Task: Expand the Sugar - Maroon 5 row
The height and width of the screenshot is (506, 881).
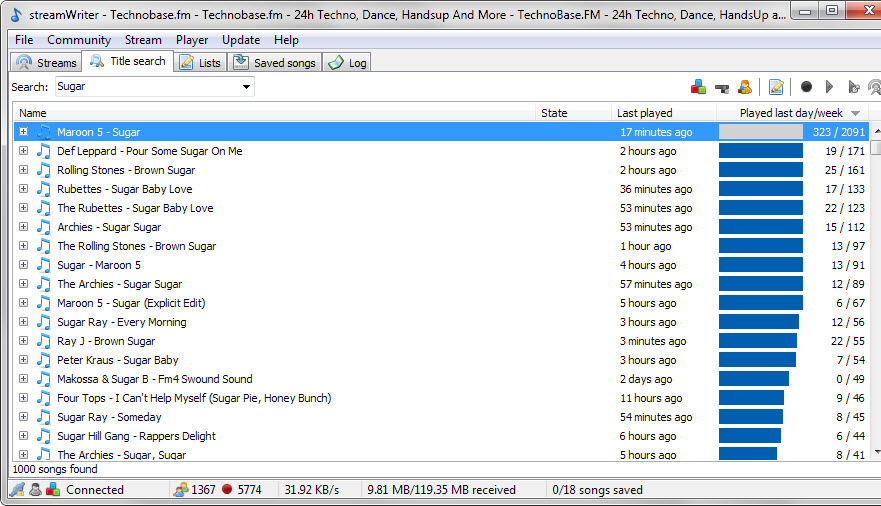Action: [24, 265]
